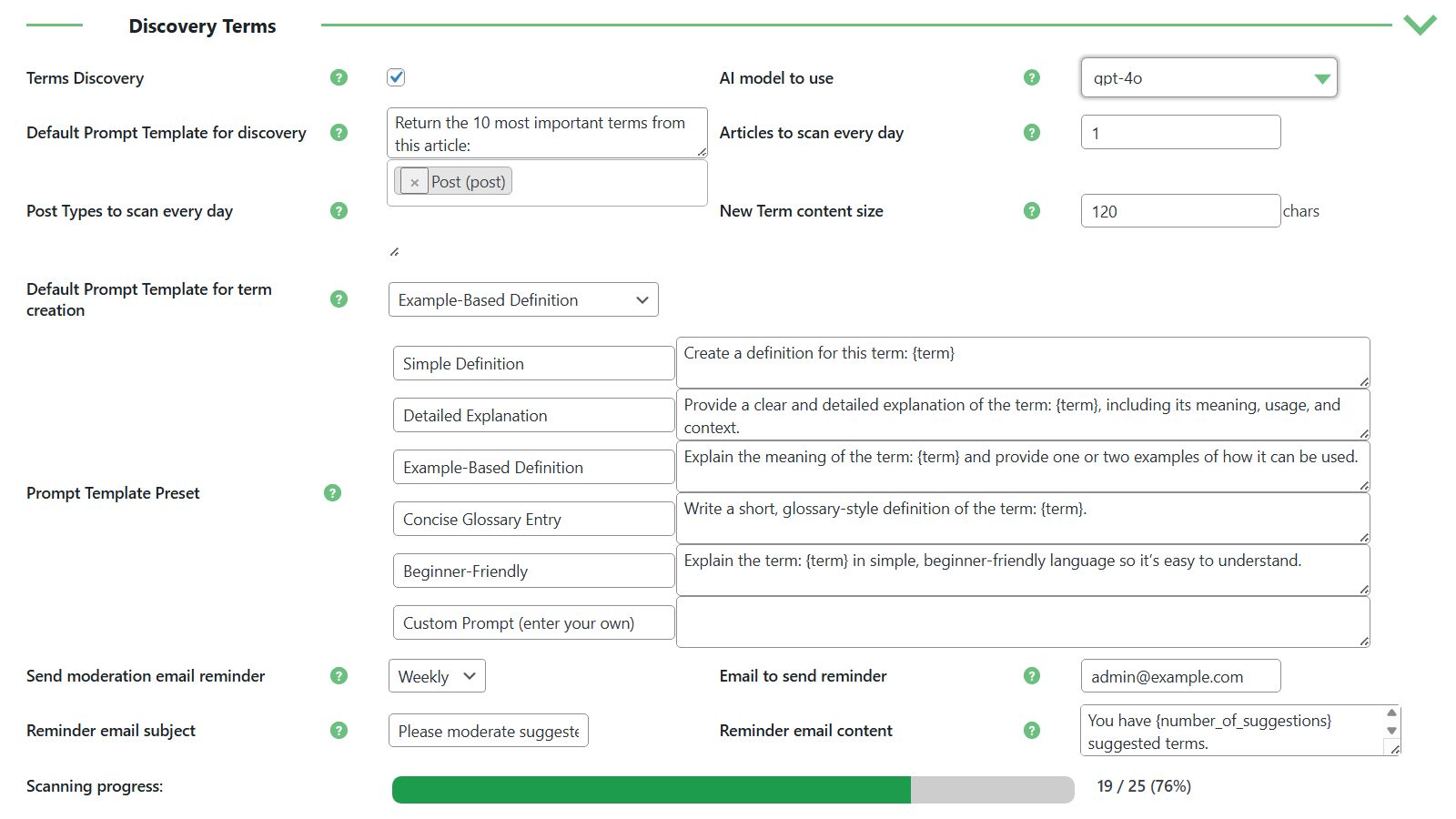This screenshot has height=819, width=1456.
Task: Edit the Concise Glossary Entry preset name
Action: 533,519
